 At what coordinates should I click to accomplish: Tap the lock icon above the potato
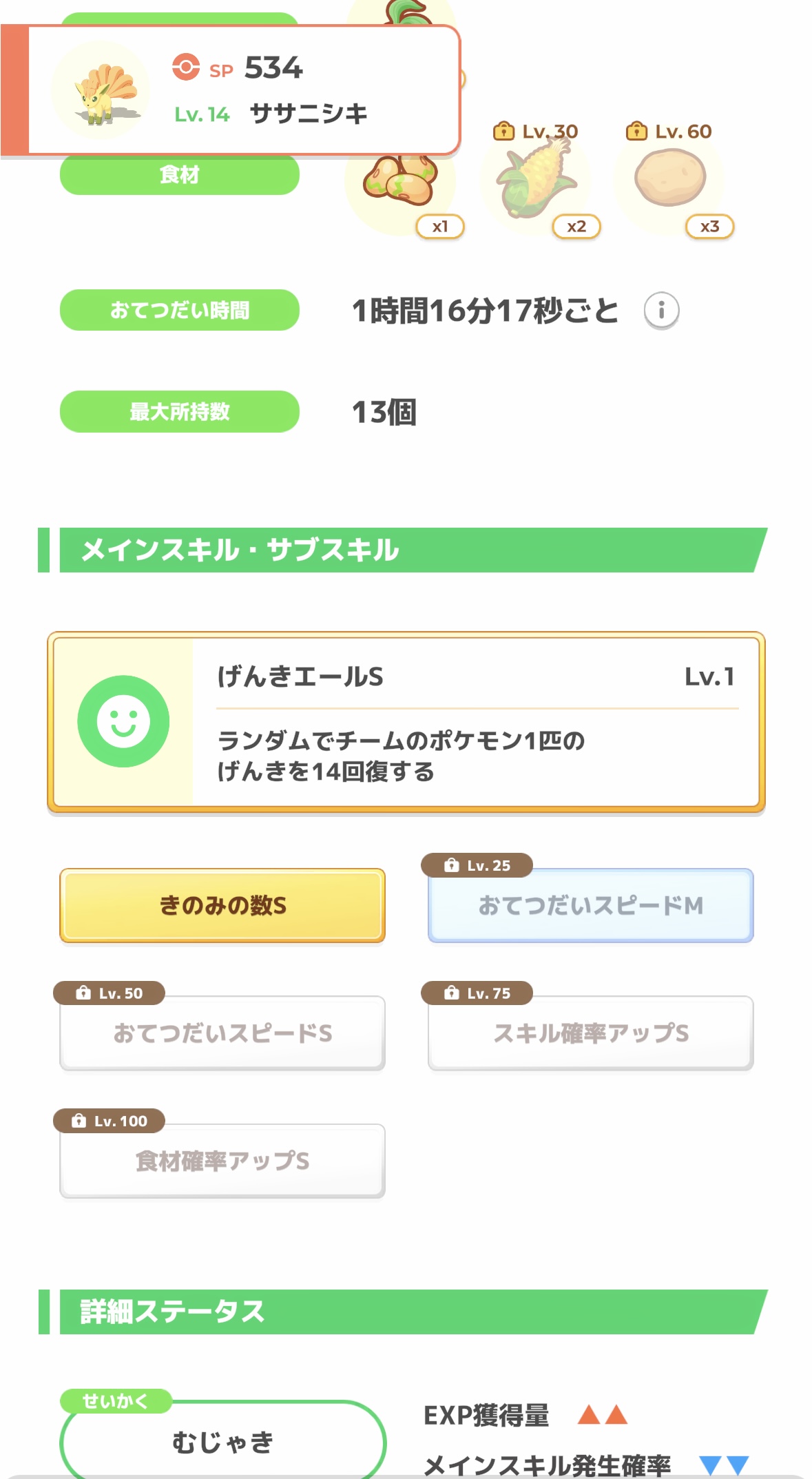(636, 131)
